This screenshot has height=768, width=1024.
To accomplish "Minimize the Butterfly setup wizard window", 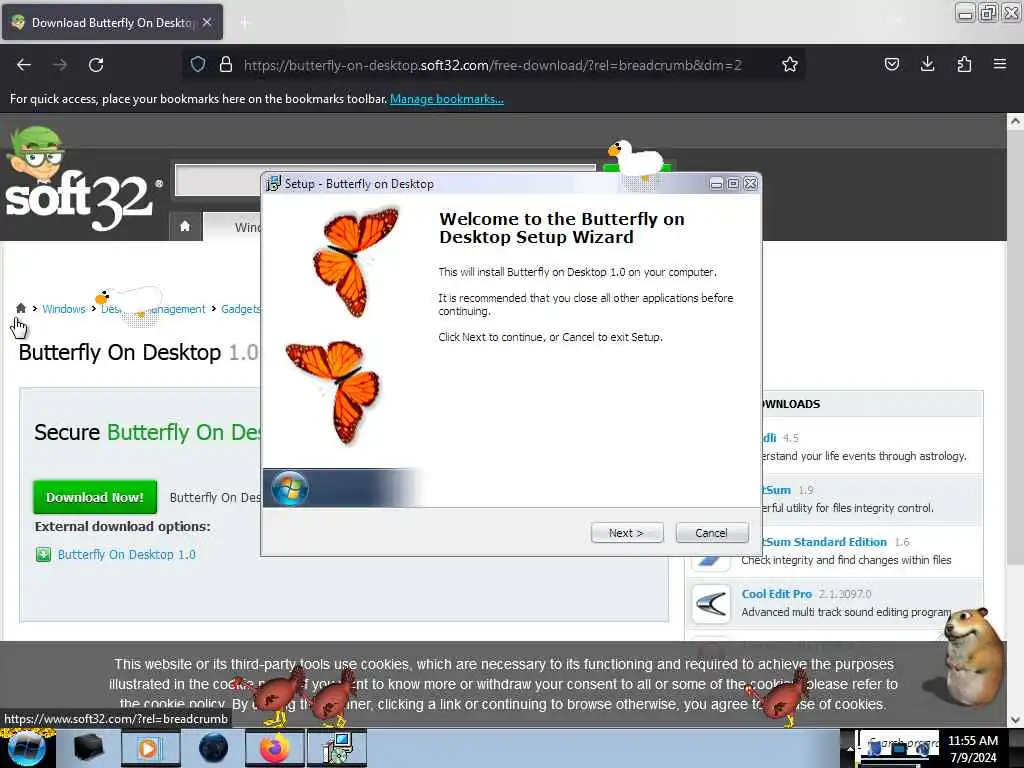I will click(716, 184).
